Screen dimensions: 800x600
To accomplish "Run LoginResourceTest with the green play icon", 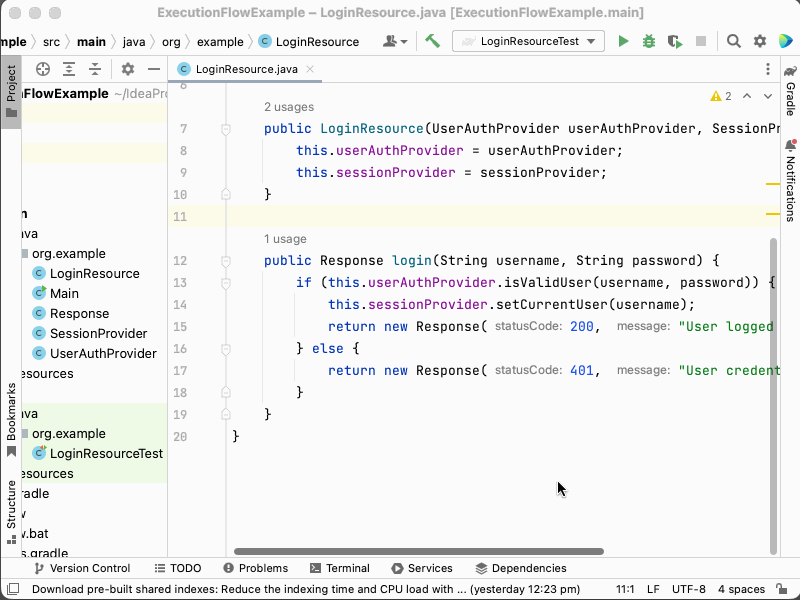I will (x=623, y=41).
